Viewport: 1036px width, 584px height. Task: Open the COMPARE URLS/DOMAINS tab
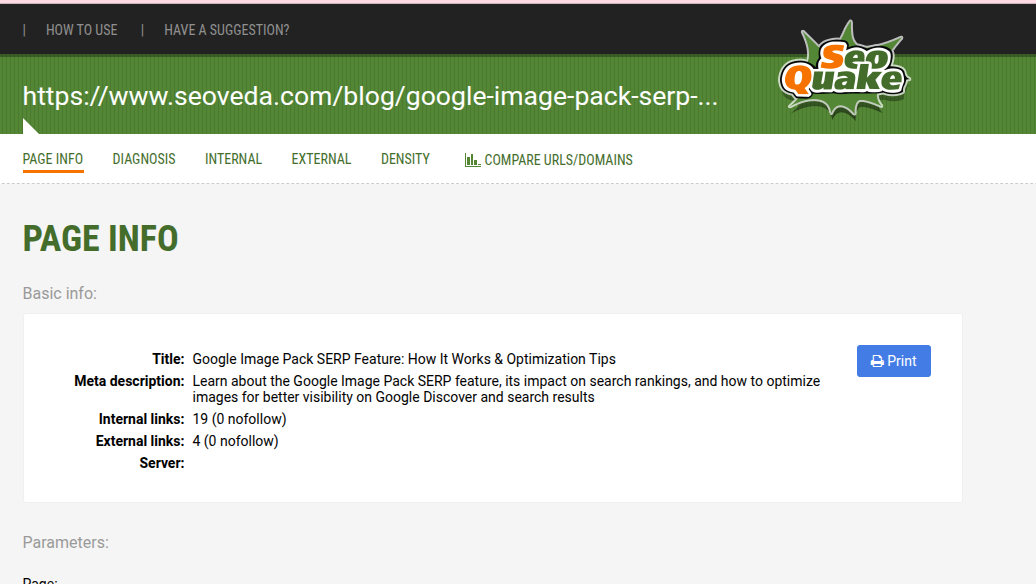[x=548, y=160]
